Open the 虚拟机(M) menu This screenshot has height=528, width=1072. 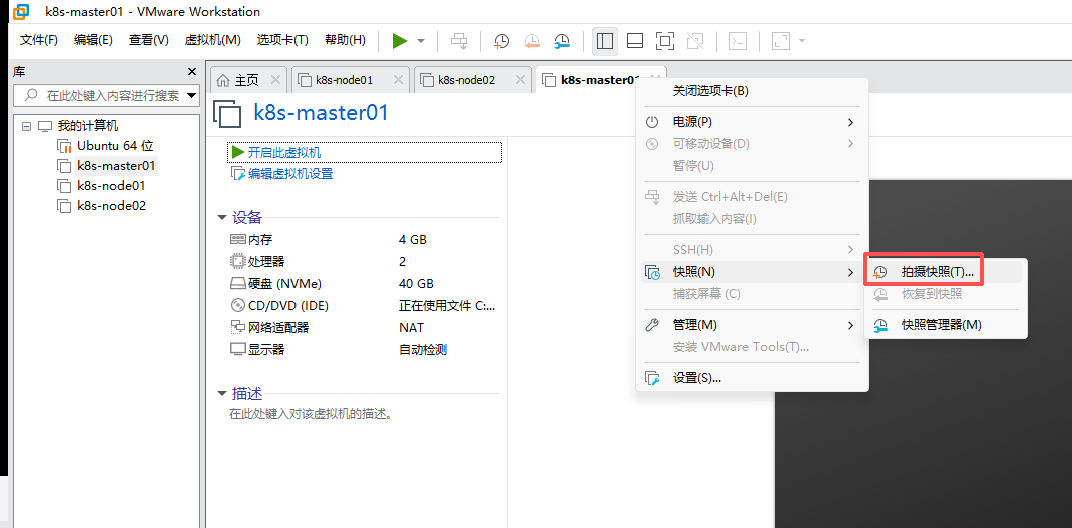pyautogui.click(x=213, y=40)
